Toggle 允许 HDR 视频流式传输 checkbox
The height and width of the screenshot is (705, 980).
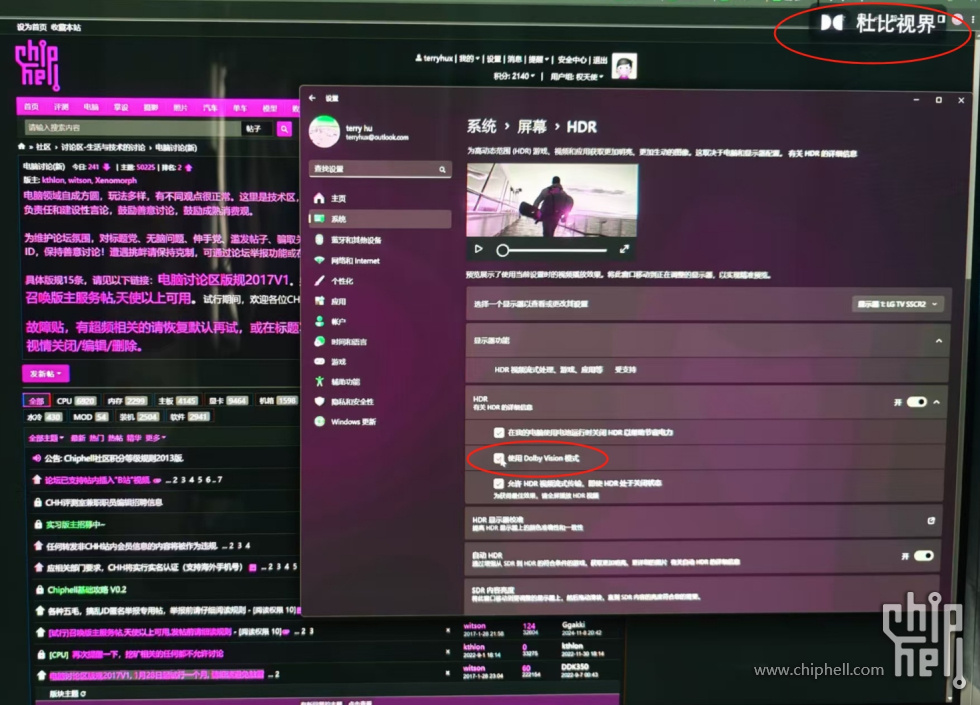pos(498,483)
